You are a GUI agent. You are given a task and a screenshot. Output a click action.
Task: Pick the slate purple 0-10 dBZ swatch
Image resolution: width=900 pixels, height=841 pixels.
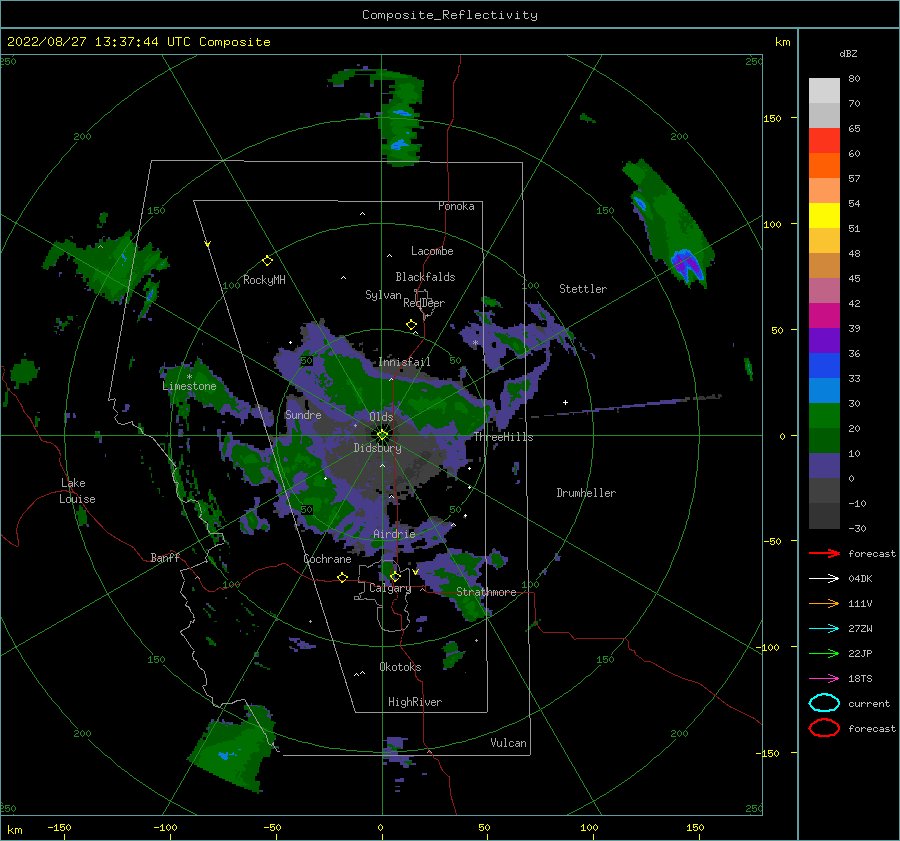824,466
